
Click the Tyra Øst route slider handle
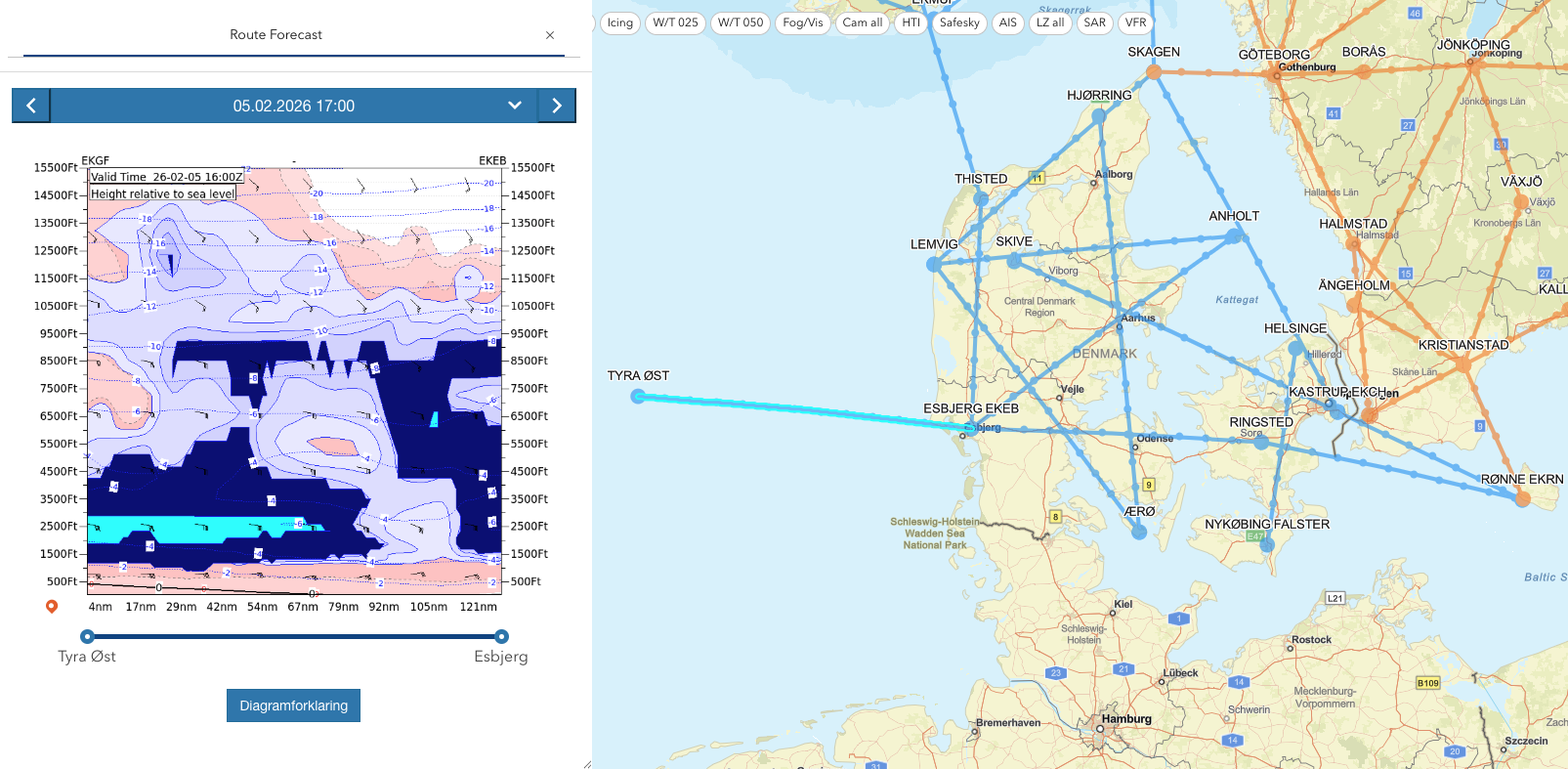pos(87,636)
